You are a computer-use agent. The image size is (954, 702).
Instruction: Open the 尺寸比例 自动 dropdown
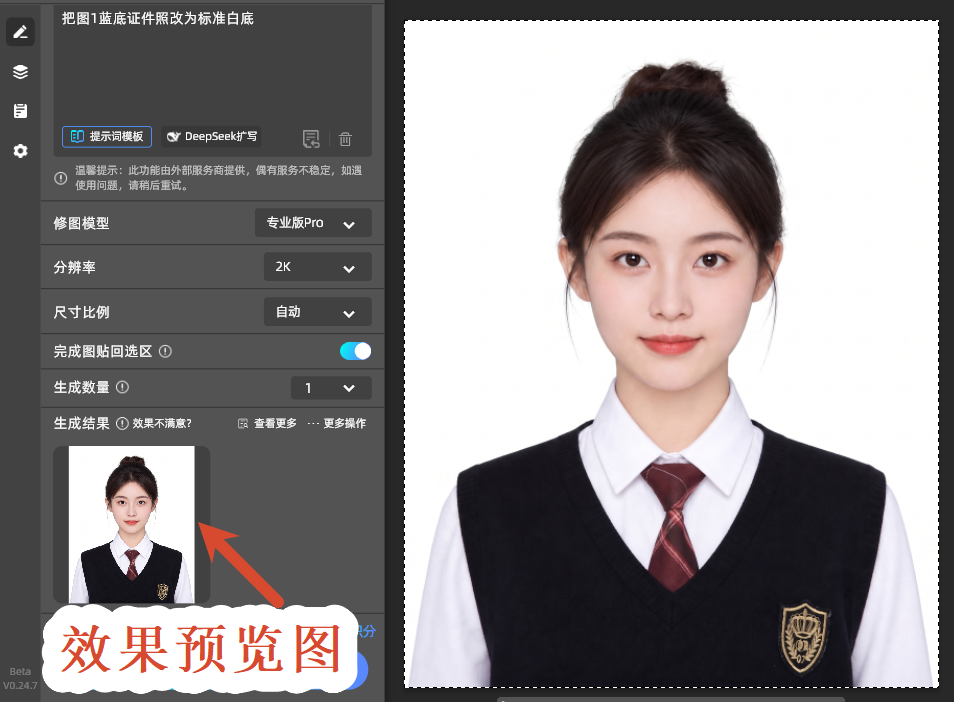[318, 312]
